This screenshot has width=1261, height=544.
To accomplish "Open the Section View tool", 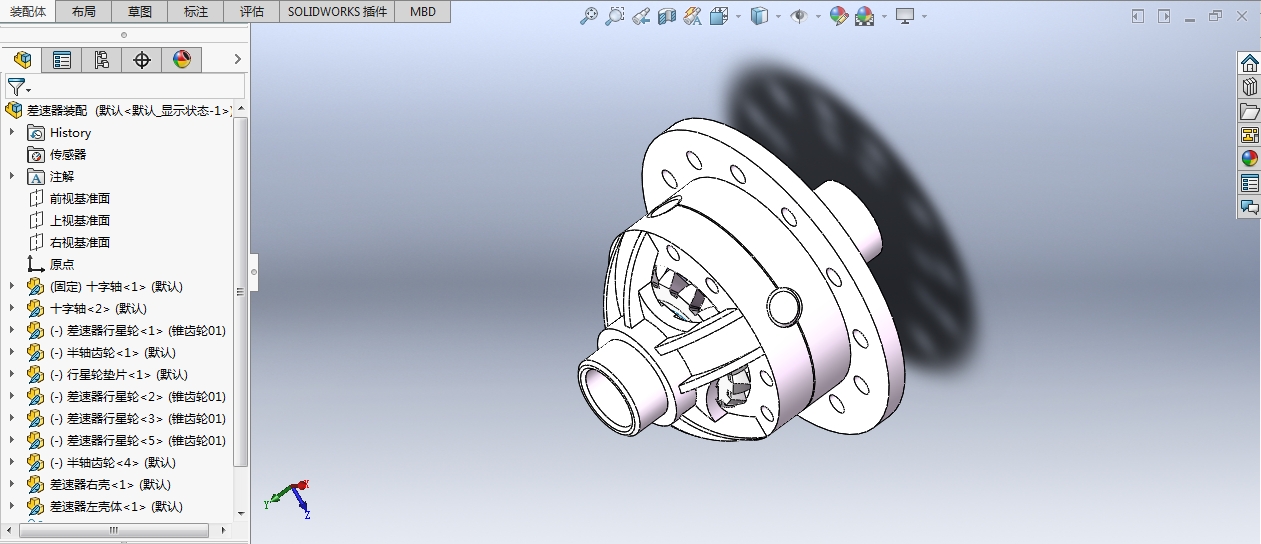I will click(x=667, y=16).
